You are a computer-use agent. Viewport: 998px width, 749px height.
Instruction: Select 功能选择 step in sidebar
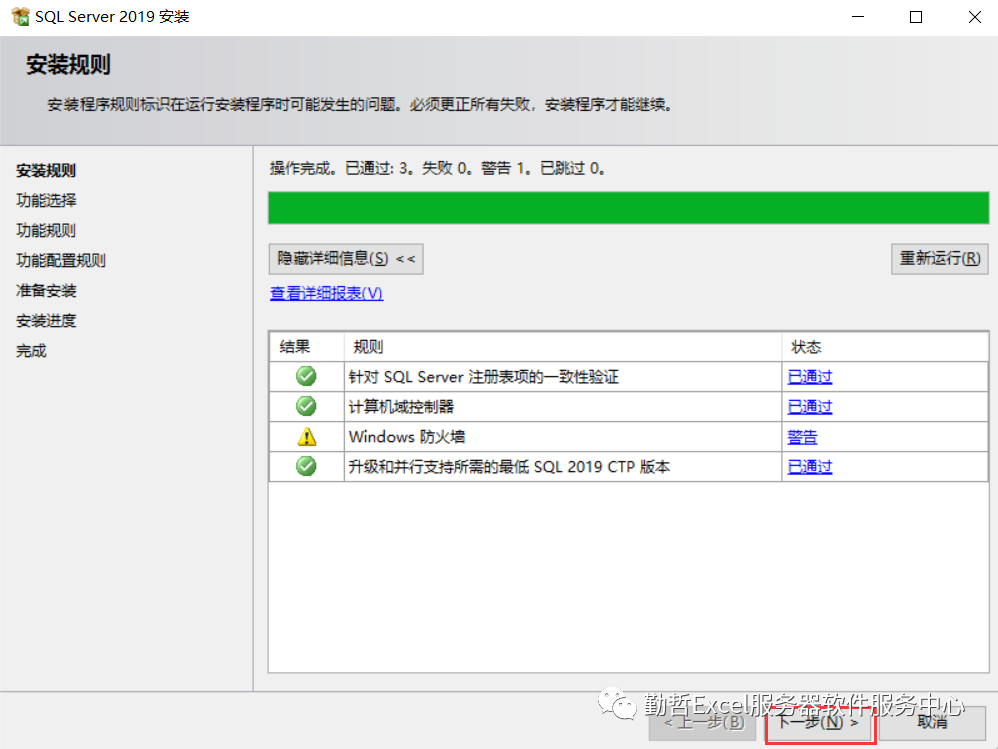click(x=46, y=200)
